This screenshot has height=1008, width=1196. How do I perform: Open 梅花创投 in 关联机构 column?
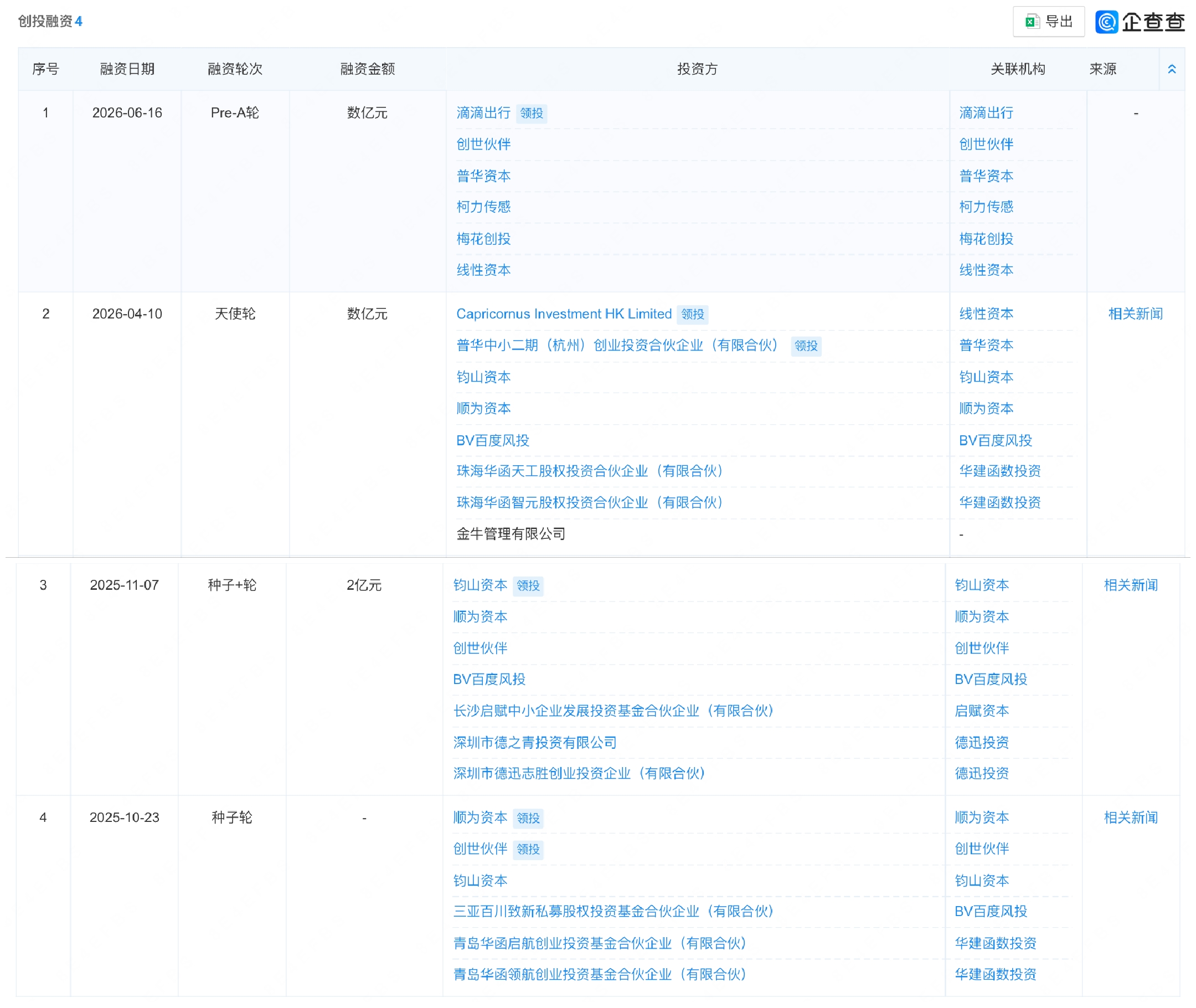(x=986, y=239)
